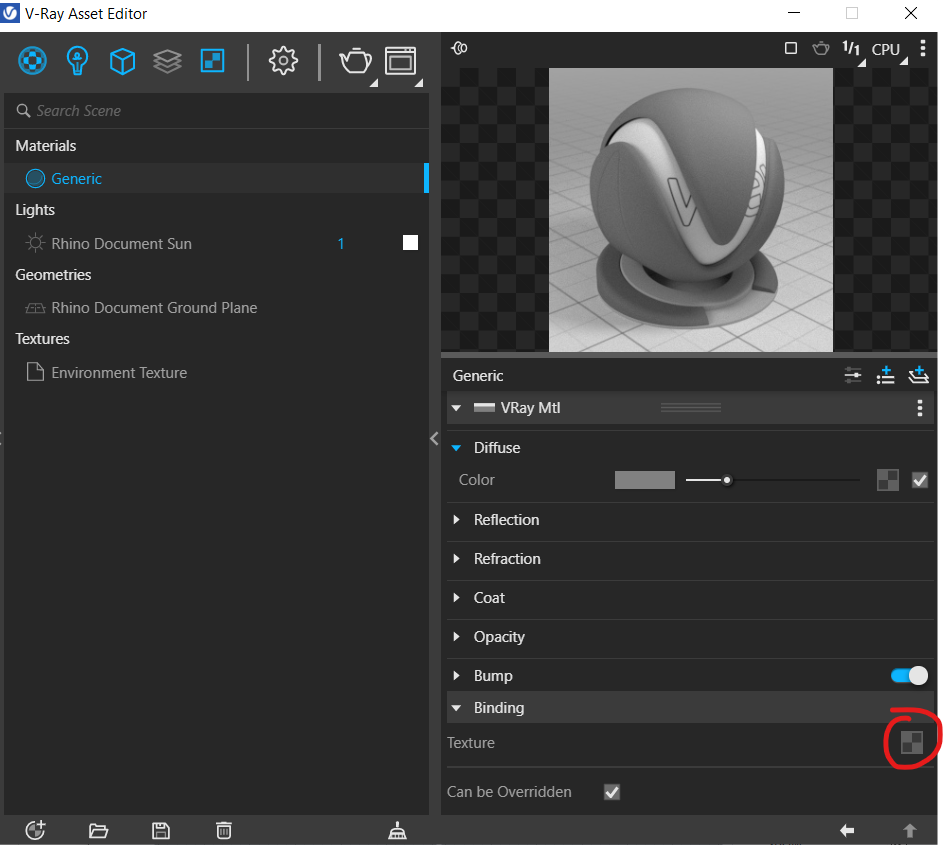
Task: Collapse the Binding section
Action: click(x=456, y=708)
